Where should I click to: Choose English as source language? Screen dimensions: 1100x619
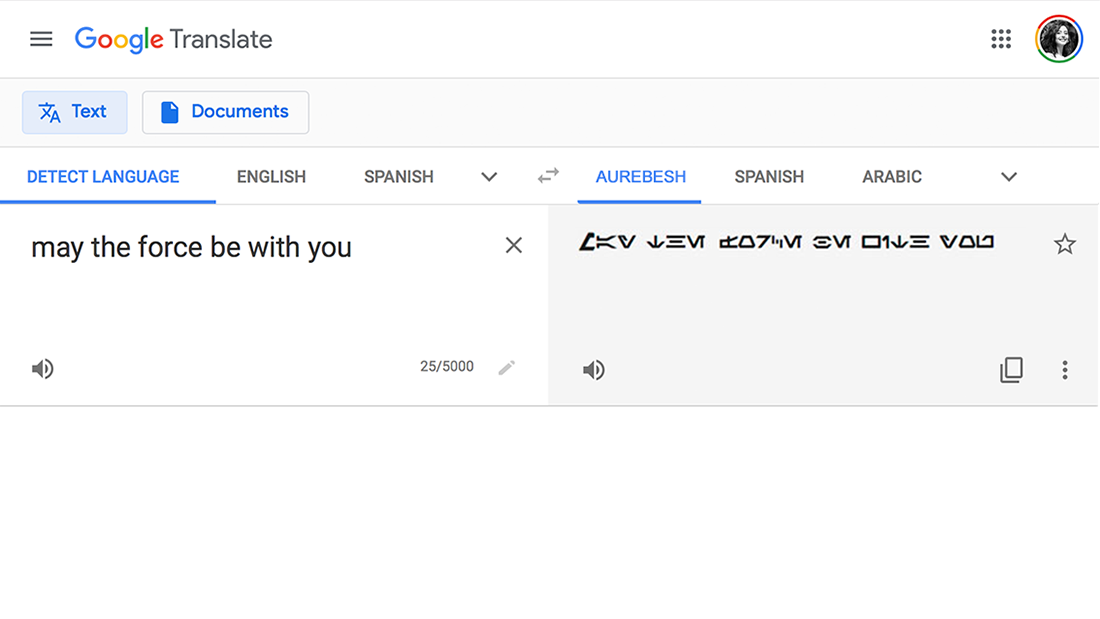(271, 177)
